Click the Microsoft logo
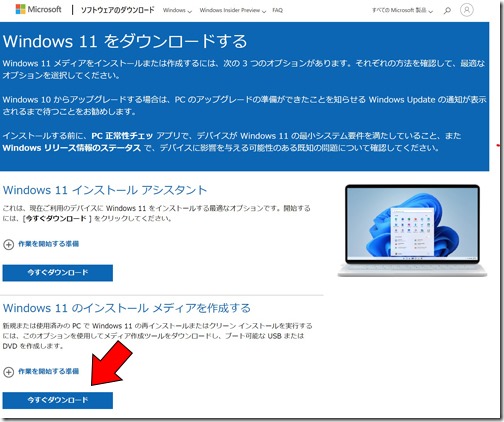Image resolution: width=504 pixels, height=422 pixels. tap(38, 9)
